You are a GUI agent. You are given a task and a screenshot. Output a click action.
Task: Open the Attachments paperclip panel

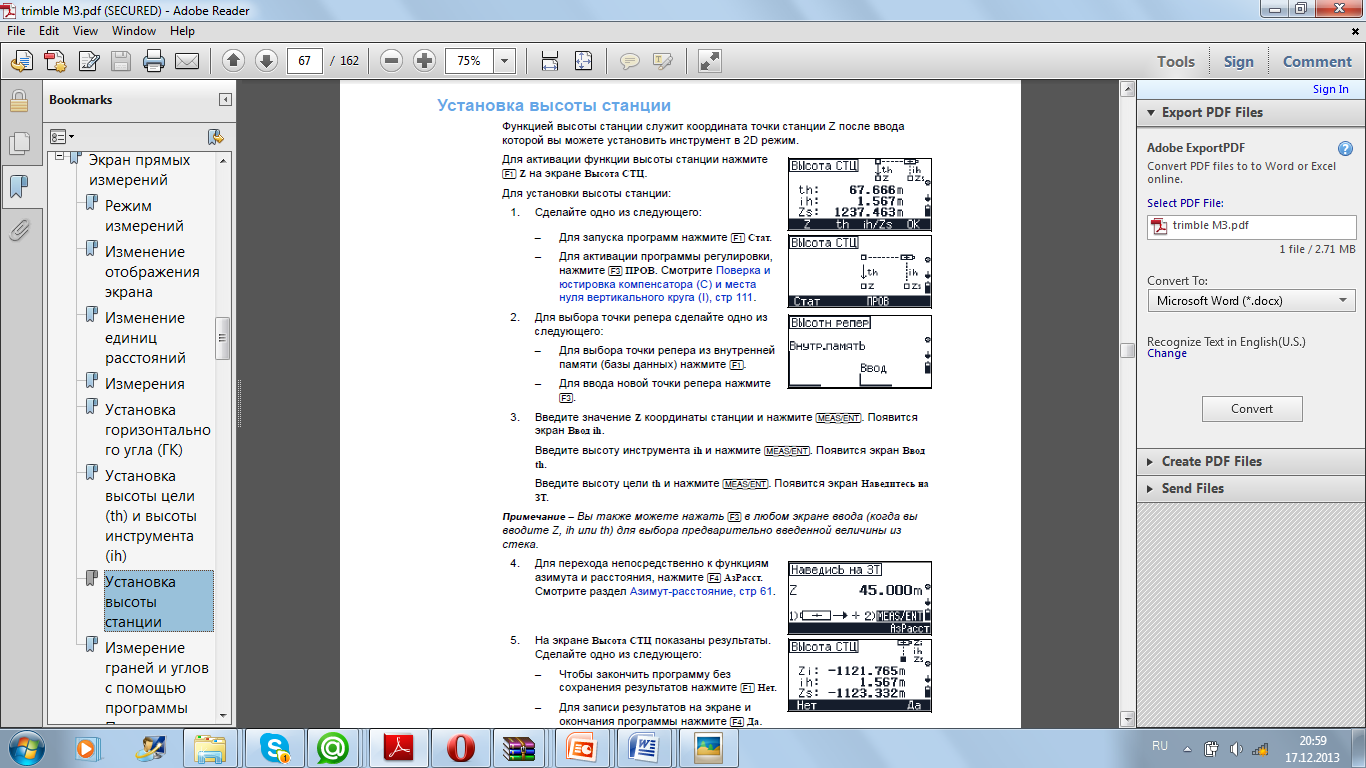18,230
